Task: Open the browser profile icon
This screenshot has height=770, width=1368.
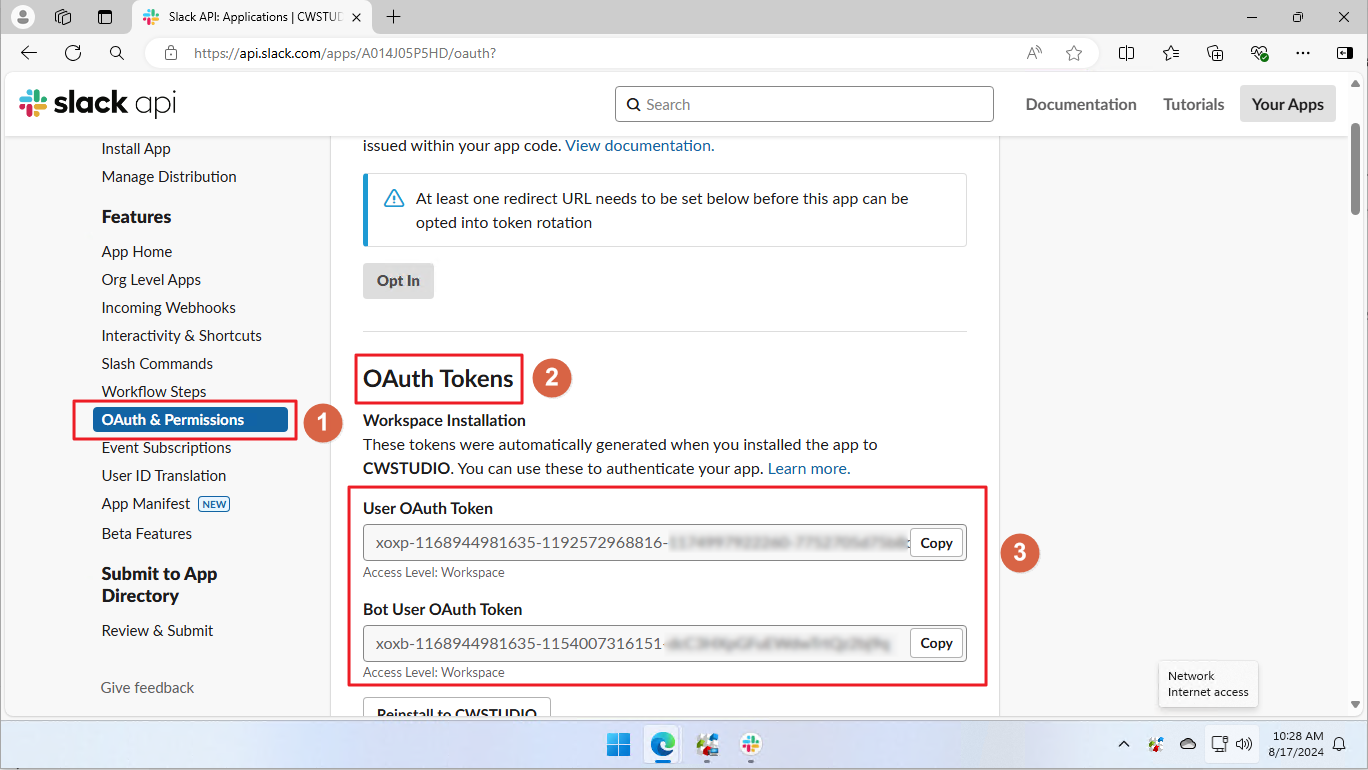Action: tap(24, 17)
